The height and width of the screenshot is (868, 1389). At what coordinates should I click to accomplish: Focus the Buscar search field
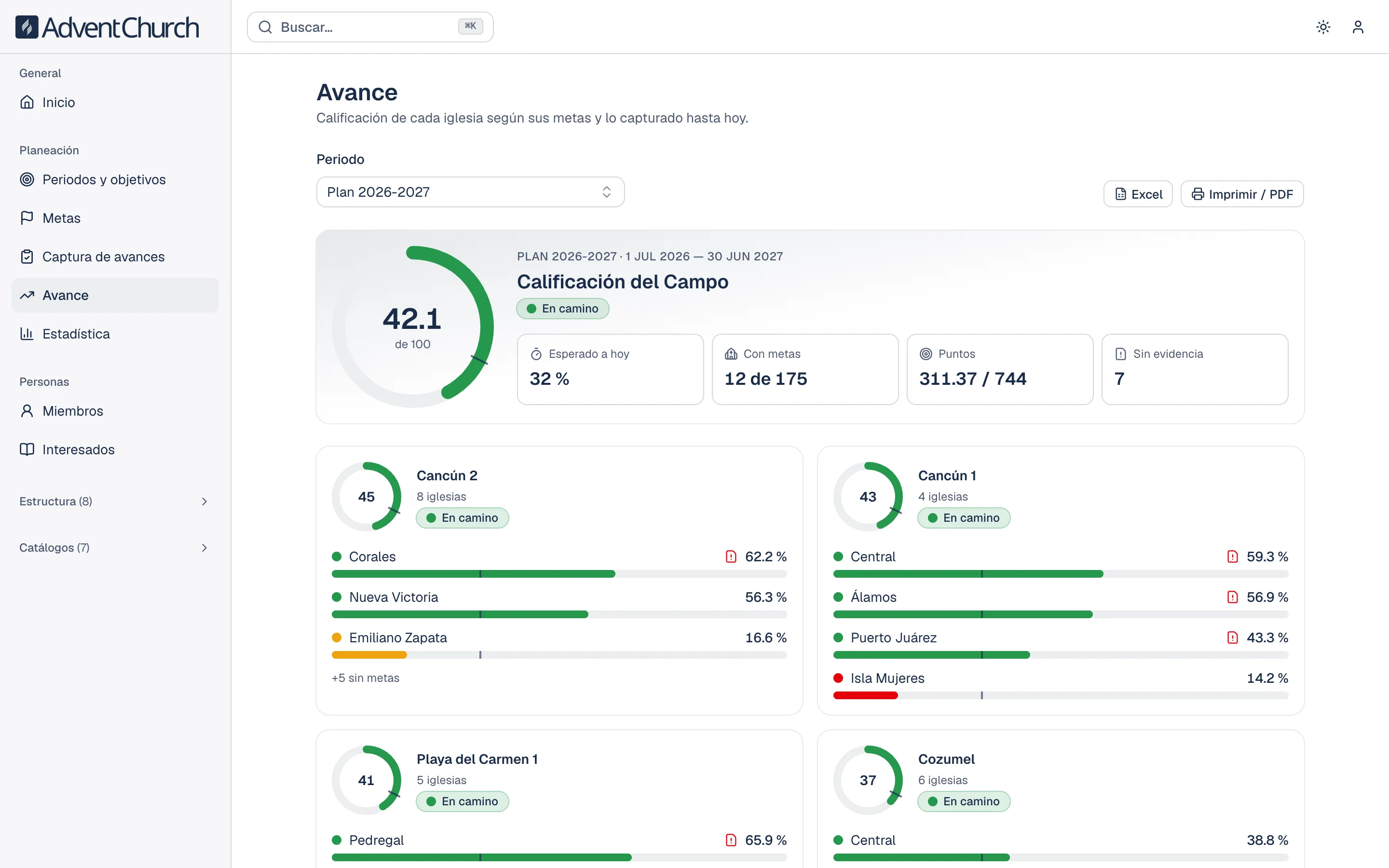pos(370,27)
